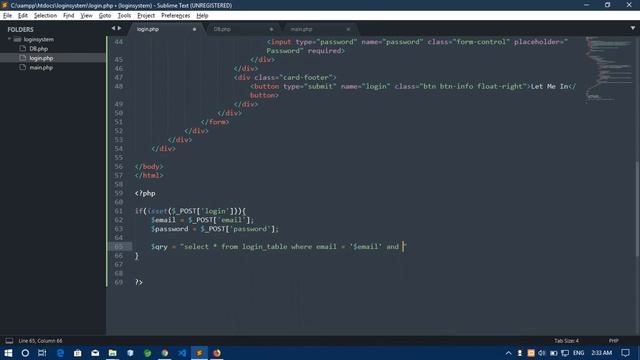Click the minimap code overview
The width and height of the screenshot is (640, 360).
[609, 69]
